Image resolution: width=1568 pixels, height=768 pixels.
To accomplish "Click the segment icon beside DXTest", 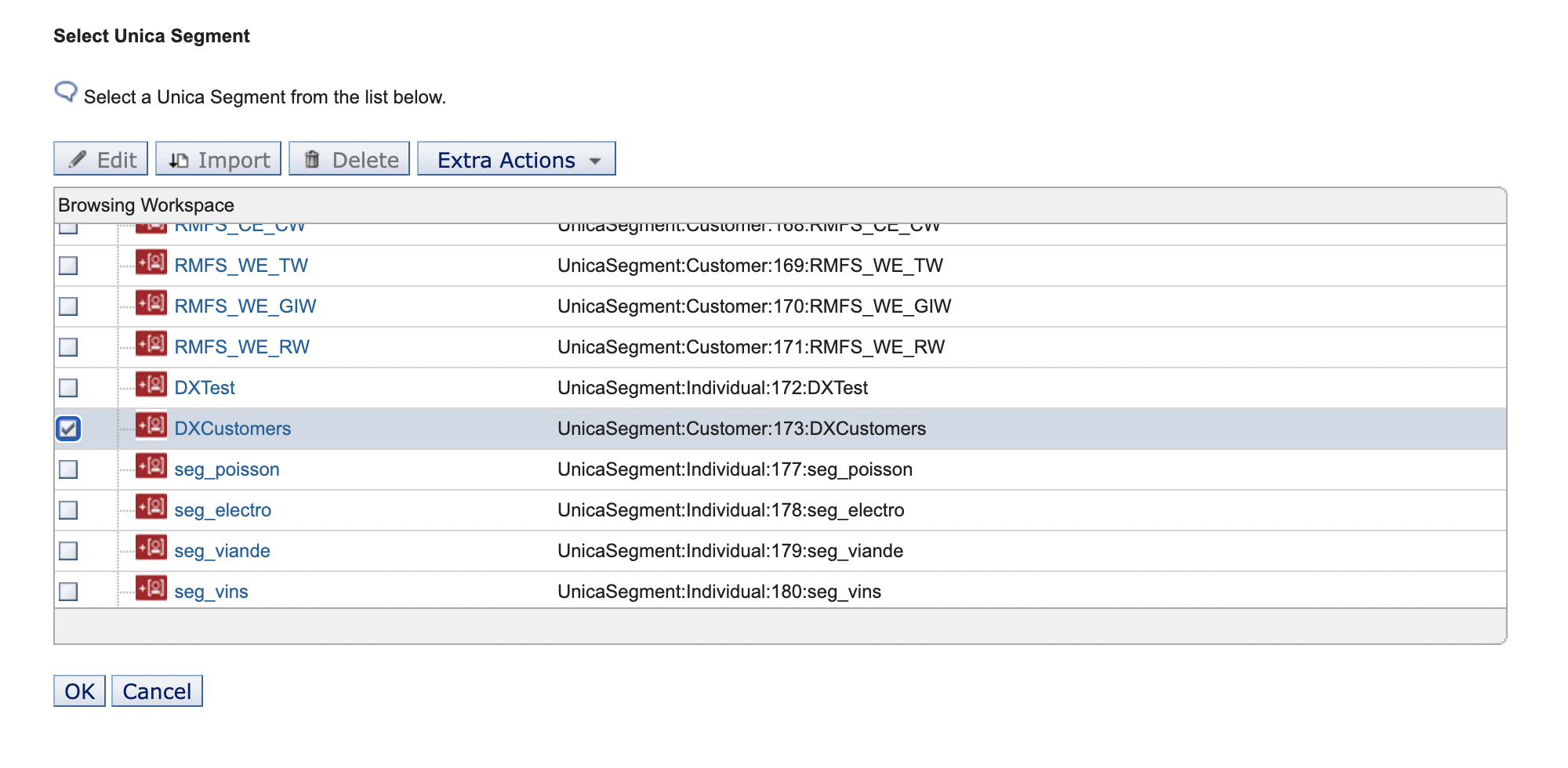I will click(x=151, y=385).
